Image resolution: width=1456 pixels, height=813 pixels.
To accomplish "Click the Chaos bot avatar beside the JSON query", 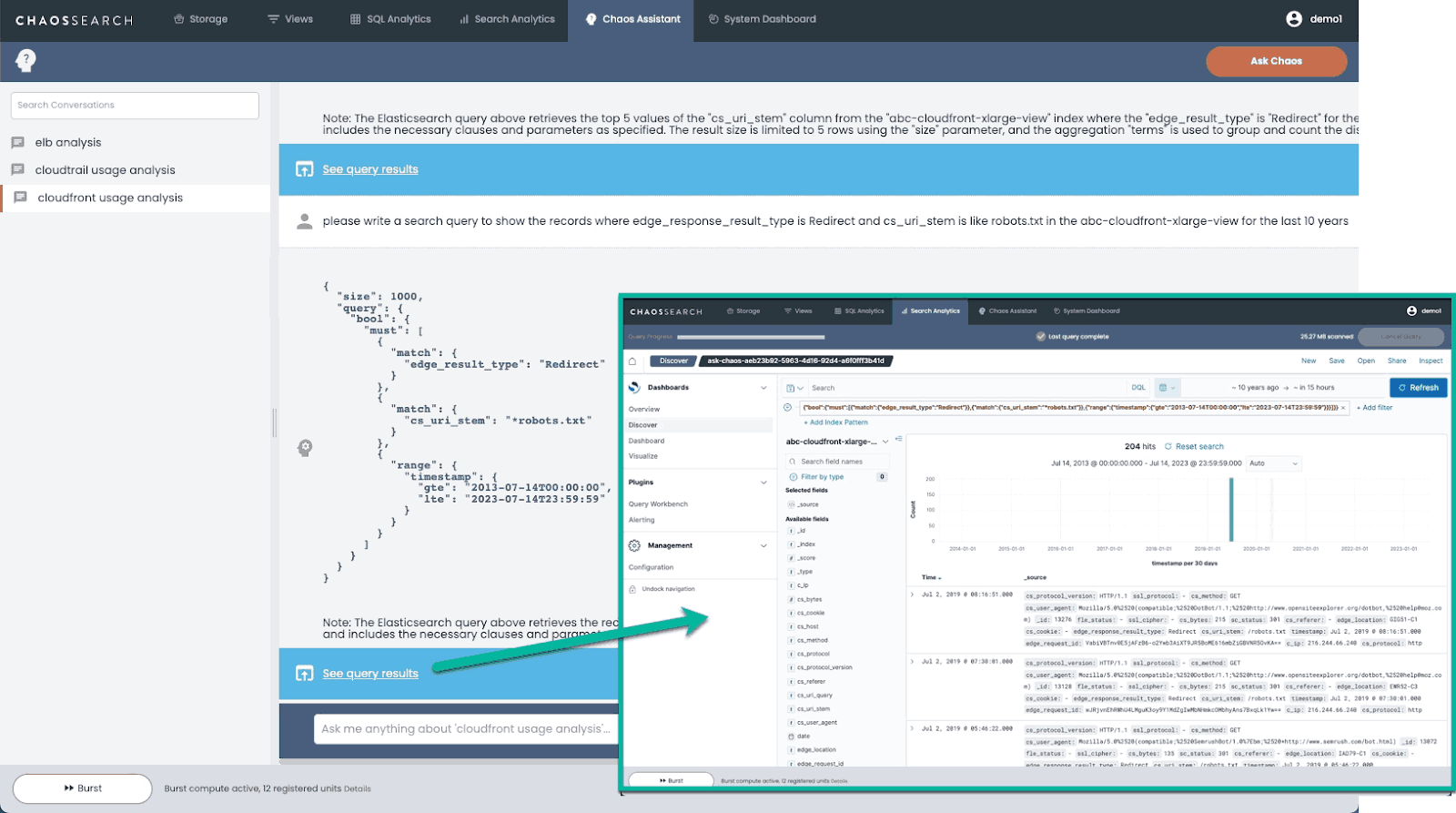I will [x=305, y=448].
